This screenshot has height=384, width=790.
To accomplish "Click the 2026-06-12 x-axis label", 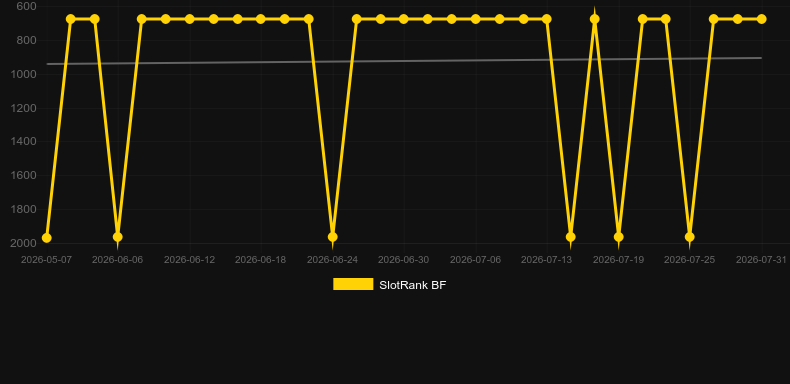I will tap(189, 260).
